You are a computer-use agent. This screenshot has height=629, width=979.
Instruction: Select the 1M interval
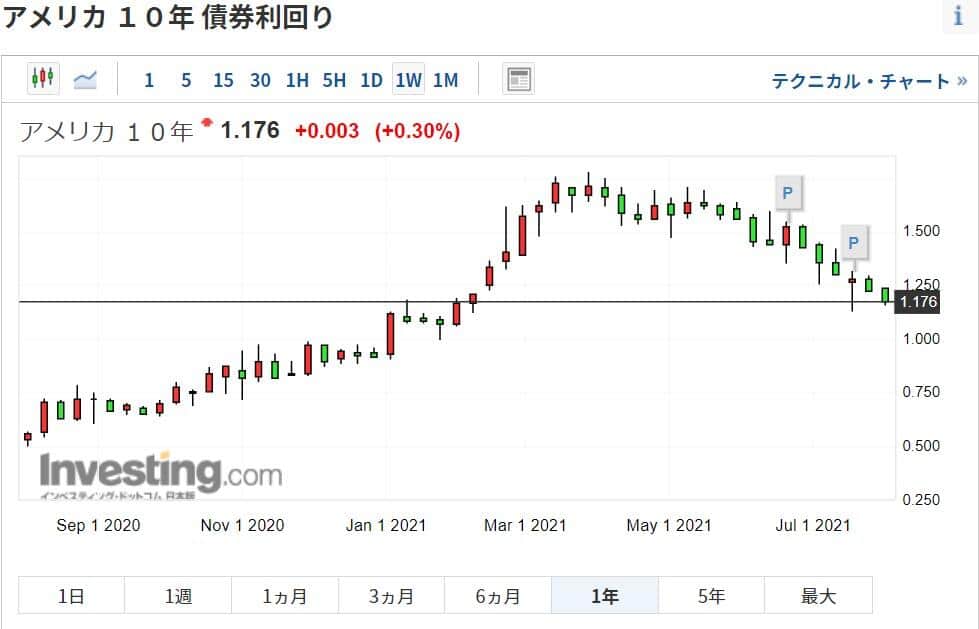click(445, 80)
